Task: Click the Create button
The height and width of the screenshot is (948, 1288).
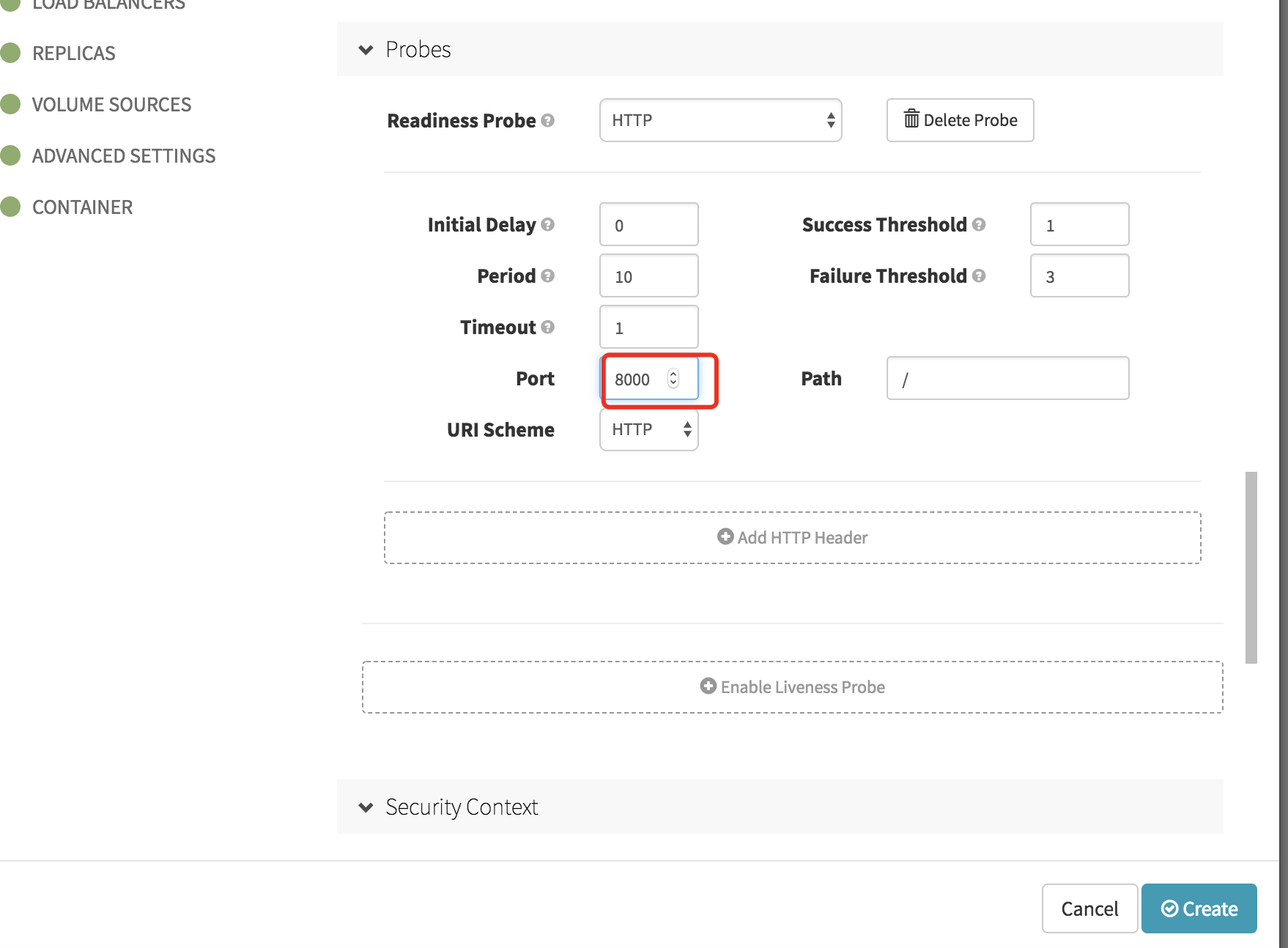Action: (x=1199, y=908)
